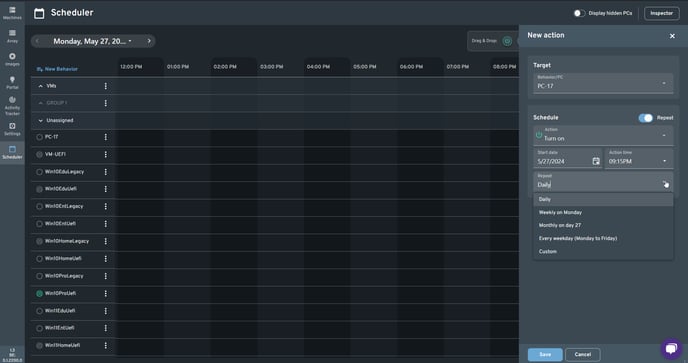The height and width of the screenshot is (363, 688).
Task: Open the Portal sidebar section
Action: point(12,83)
